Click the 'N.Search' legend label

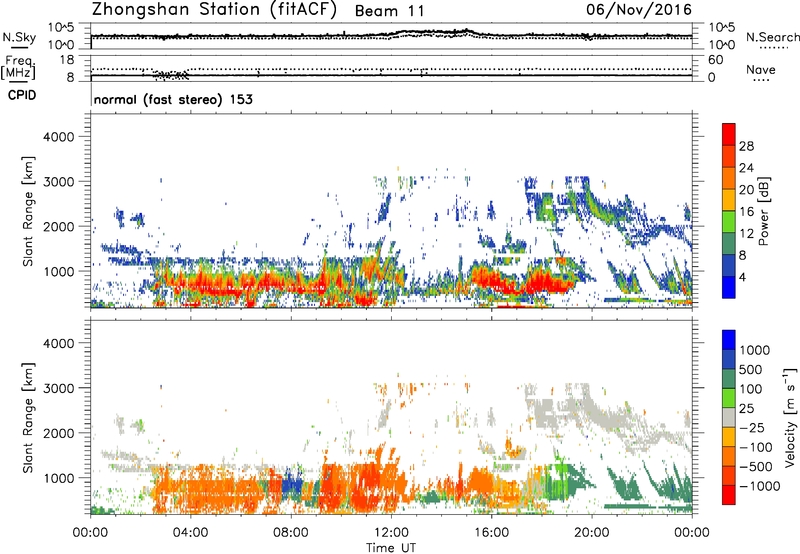pos(773,37)
